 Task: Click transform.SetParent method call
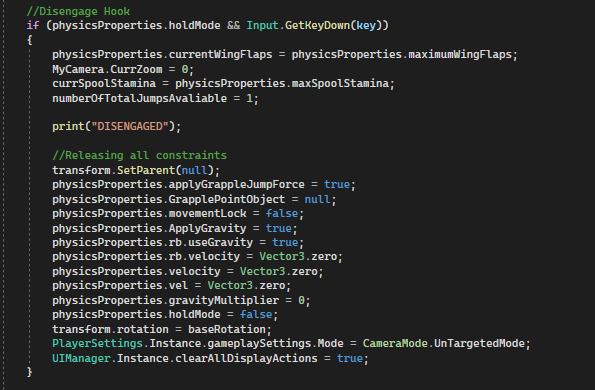click(x=136, y=170)
